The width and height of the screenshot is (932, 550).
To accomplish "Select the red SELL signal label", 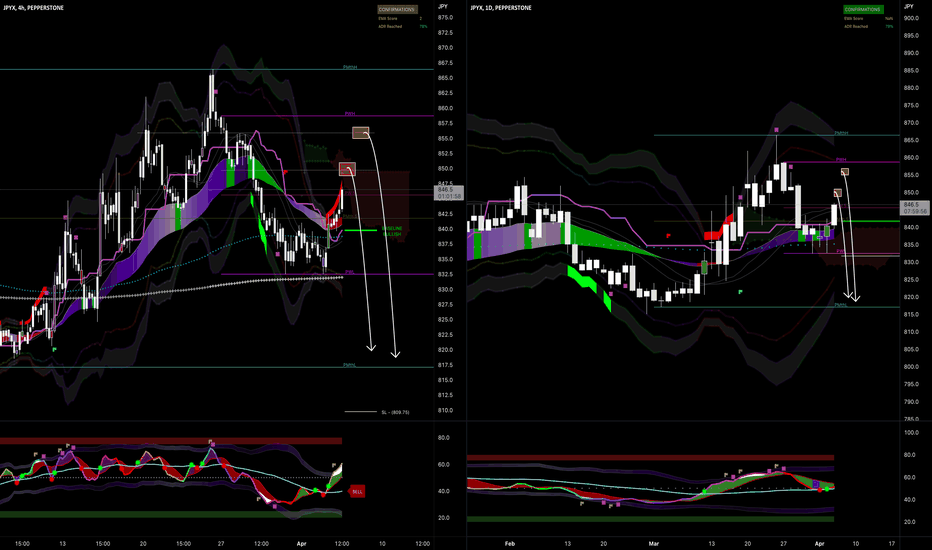I will coord(357,492).
